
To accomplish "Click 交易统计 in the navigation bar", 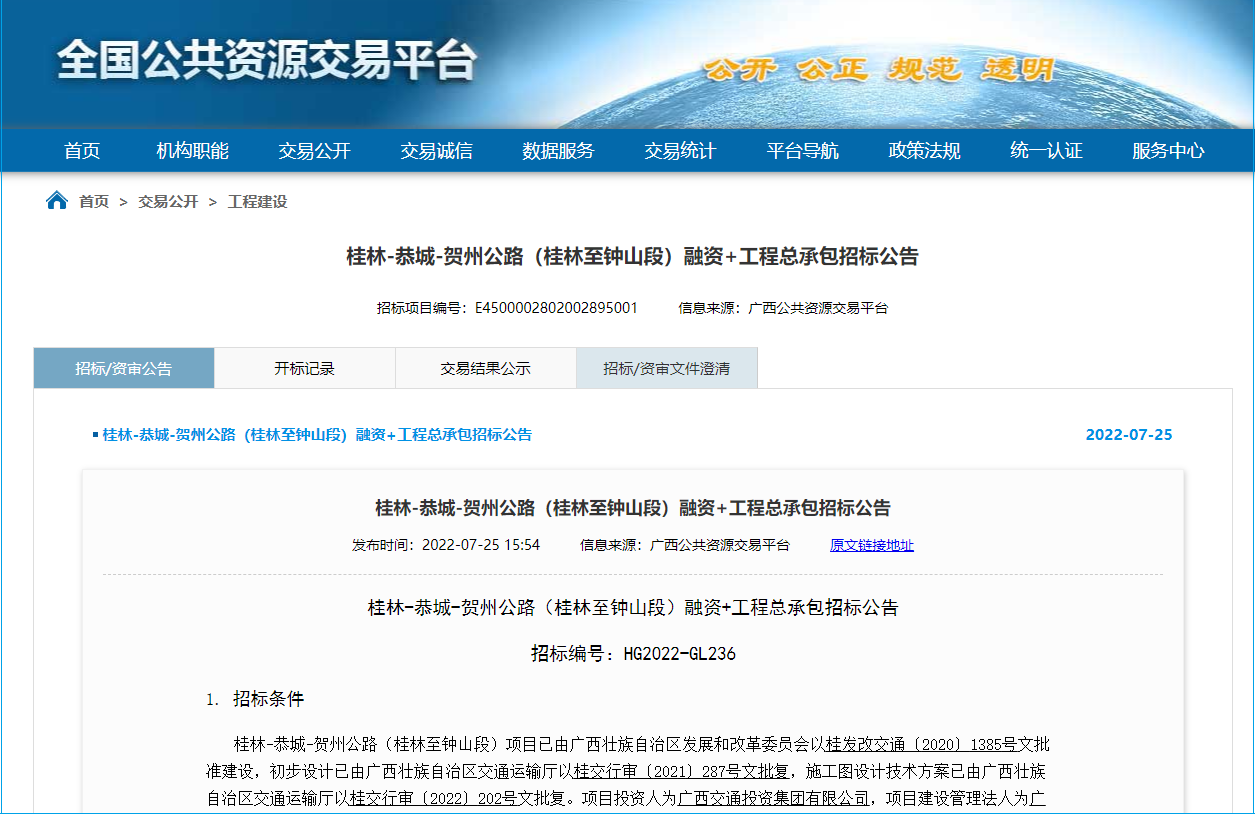I will (680, 151).
